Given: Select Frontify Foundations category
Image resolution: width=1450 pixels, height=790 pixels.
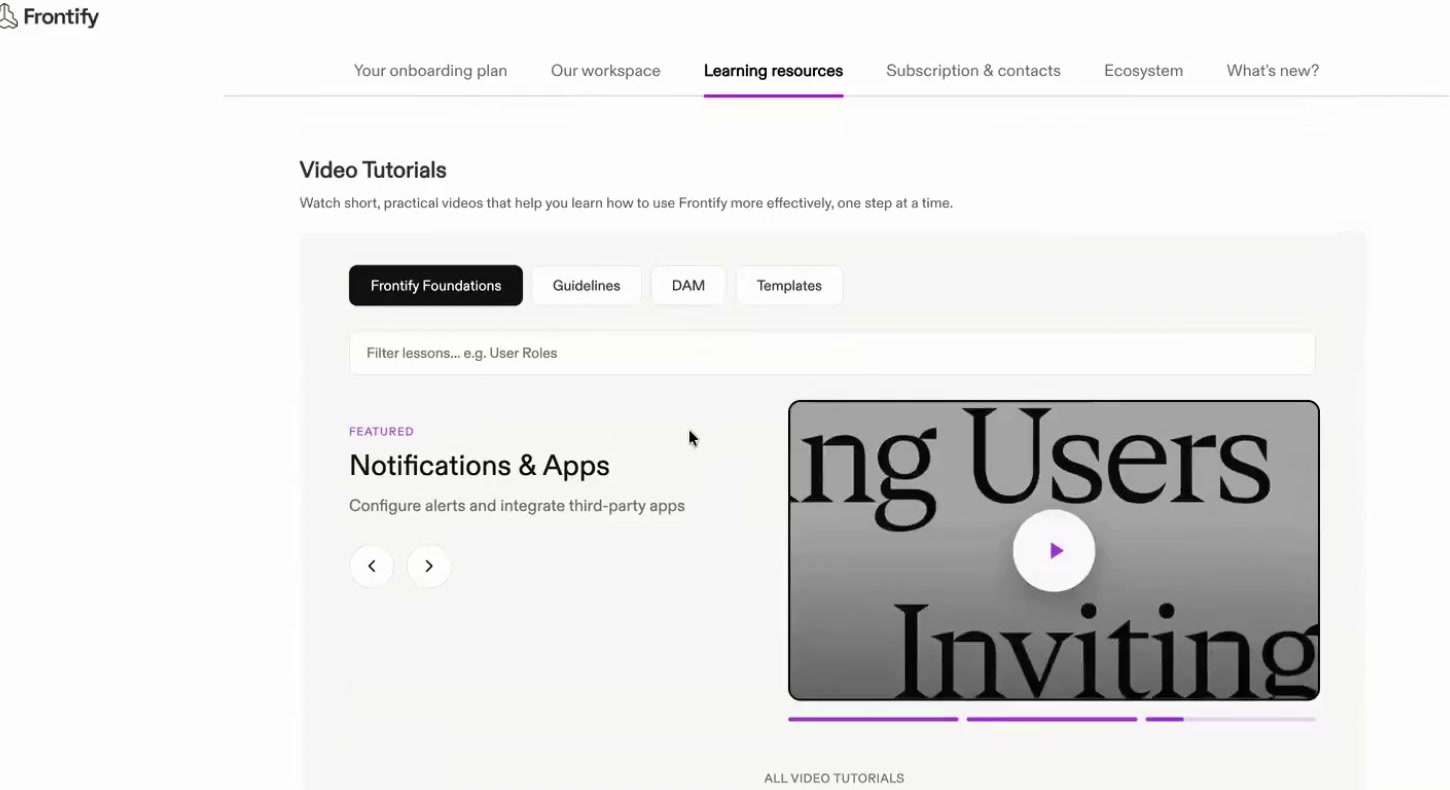Looking at the screenshot, I should [436, 285].
